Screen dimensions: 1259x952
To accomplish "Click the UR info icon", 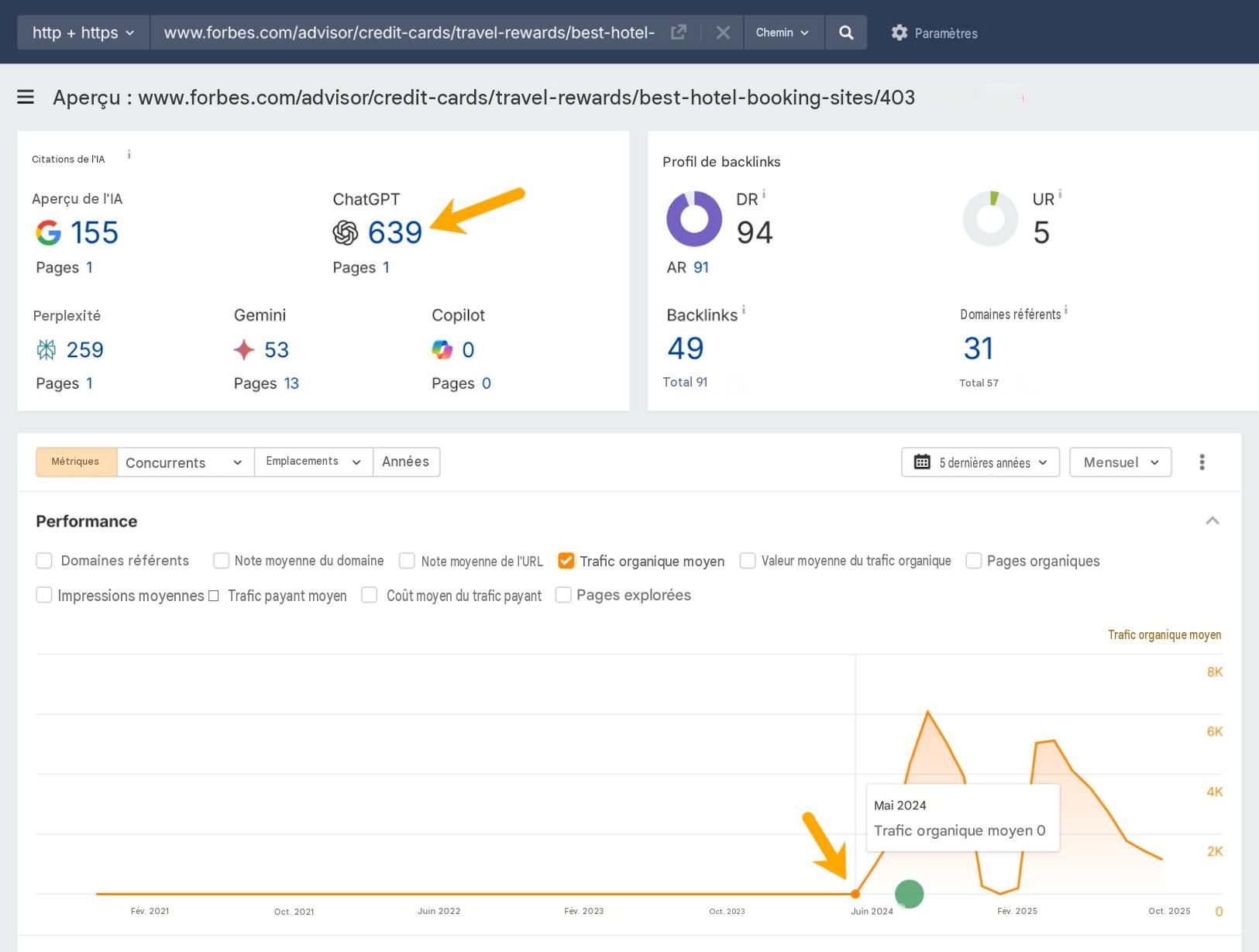I will coord(1060,194).
